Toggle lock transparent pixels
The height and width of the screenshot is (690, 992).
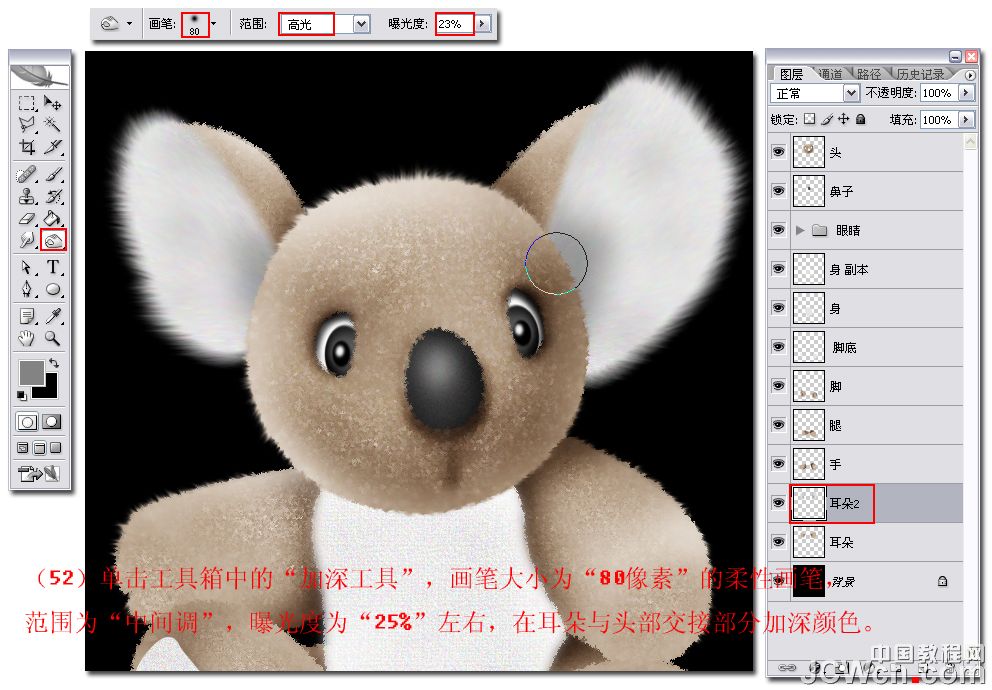click(809, 119)
